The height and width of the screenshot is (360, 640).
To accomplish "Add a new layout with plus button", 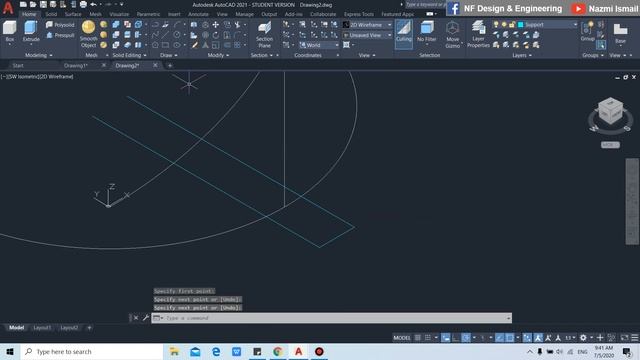I will 89,327.
